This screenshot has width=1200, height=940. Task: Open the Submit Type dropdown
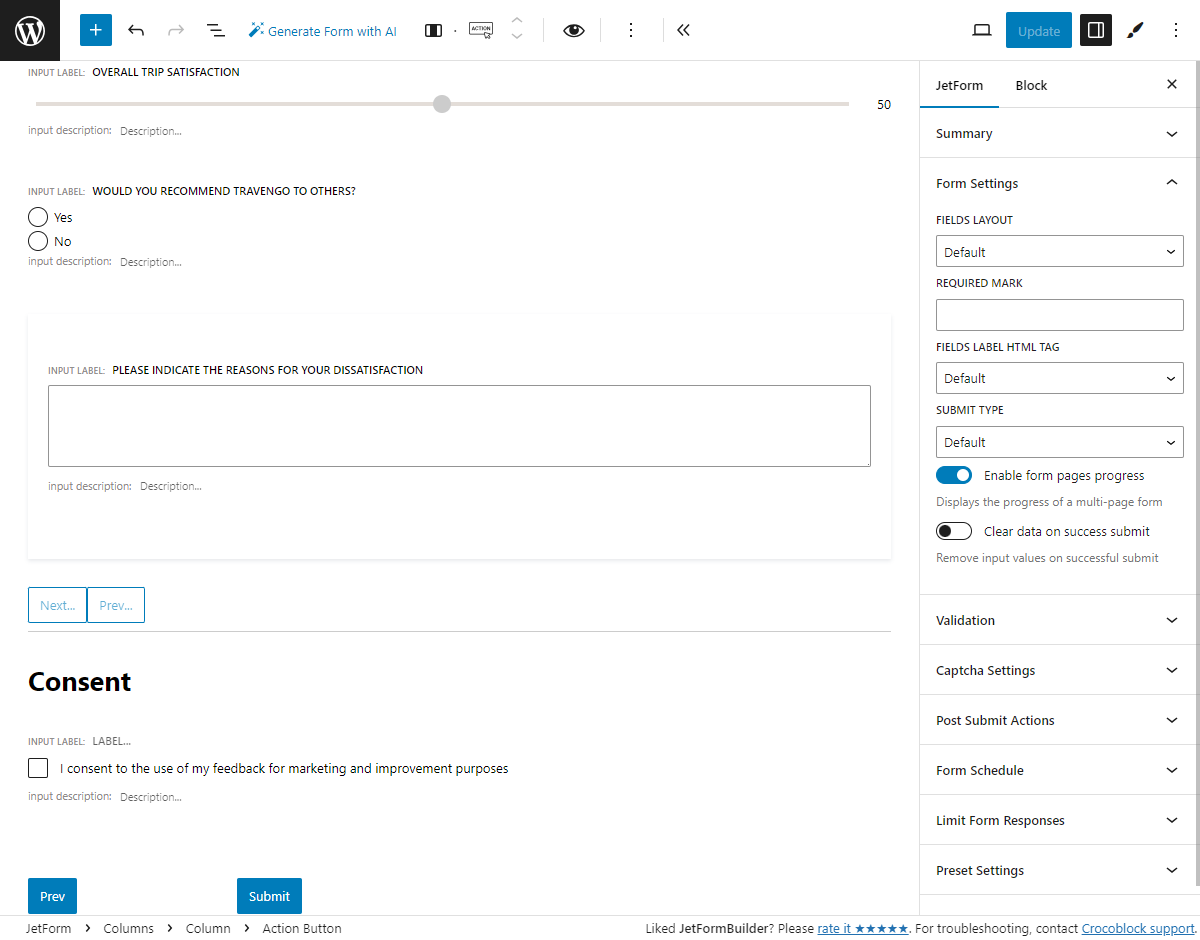tap(1060, 442)
